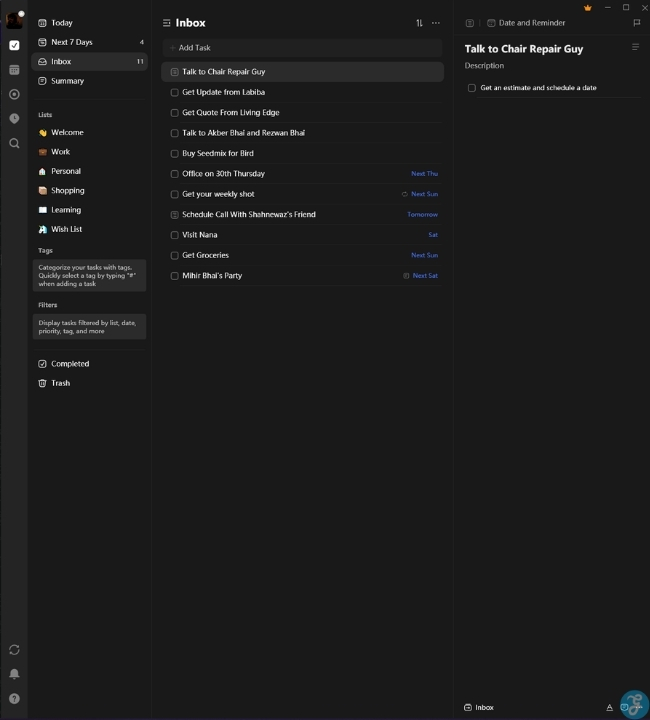Open the task detail menu lines icon
The width and height of the screenshot is (650, 720).
[635, 47]
